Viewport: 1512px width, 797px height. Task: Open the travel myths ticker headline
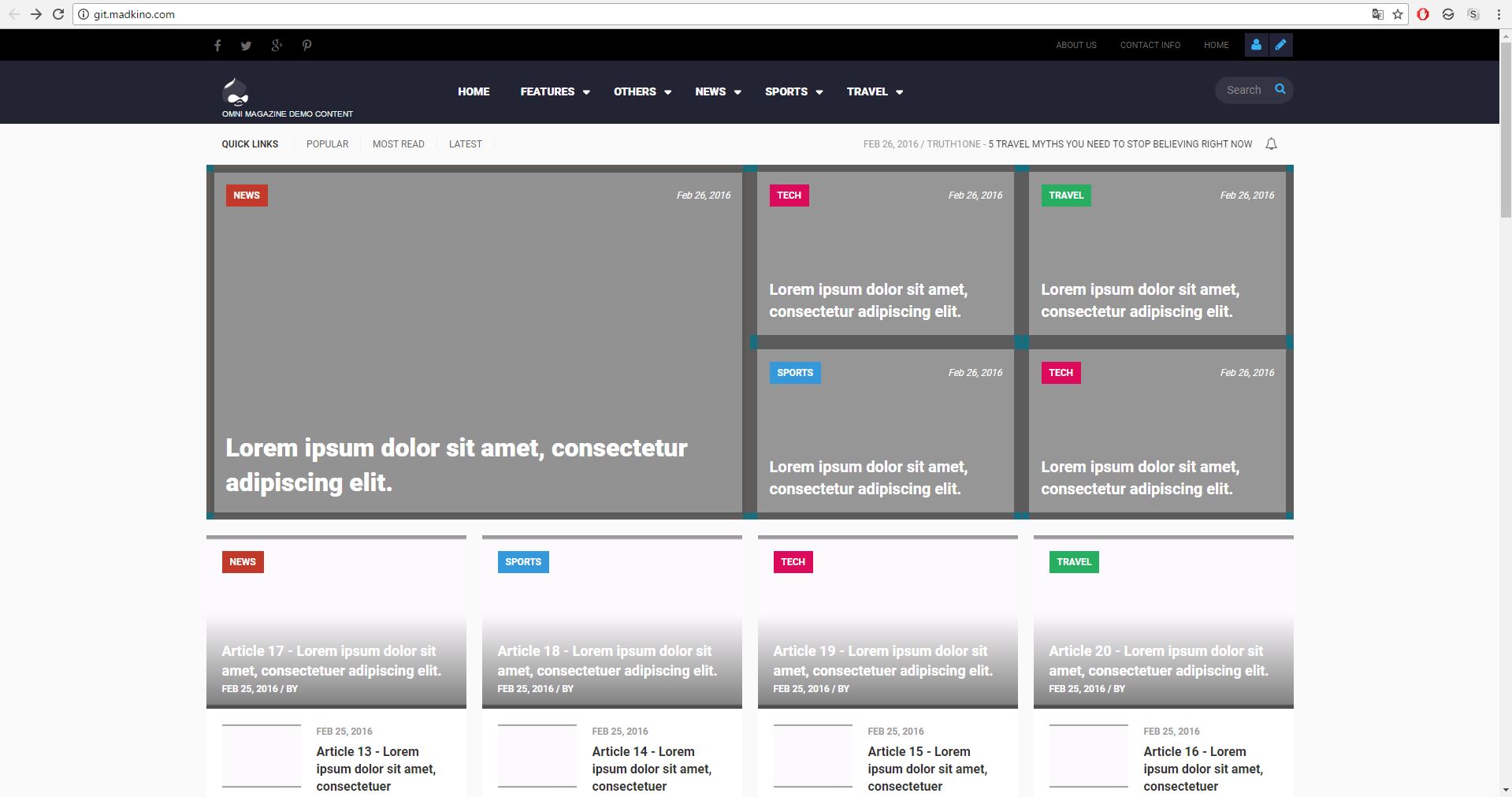(1120, 144)
